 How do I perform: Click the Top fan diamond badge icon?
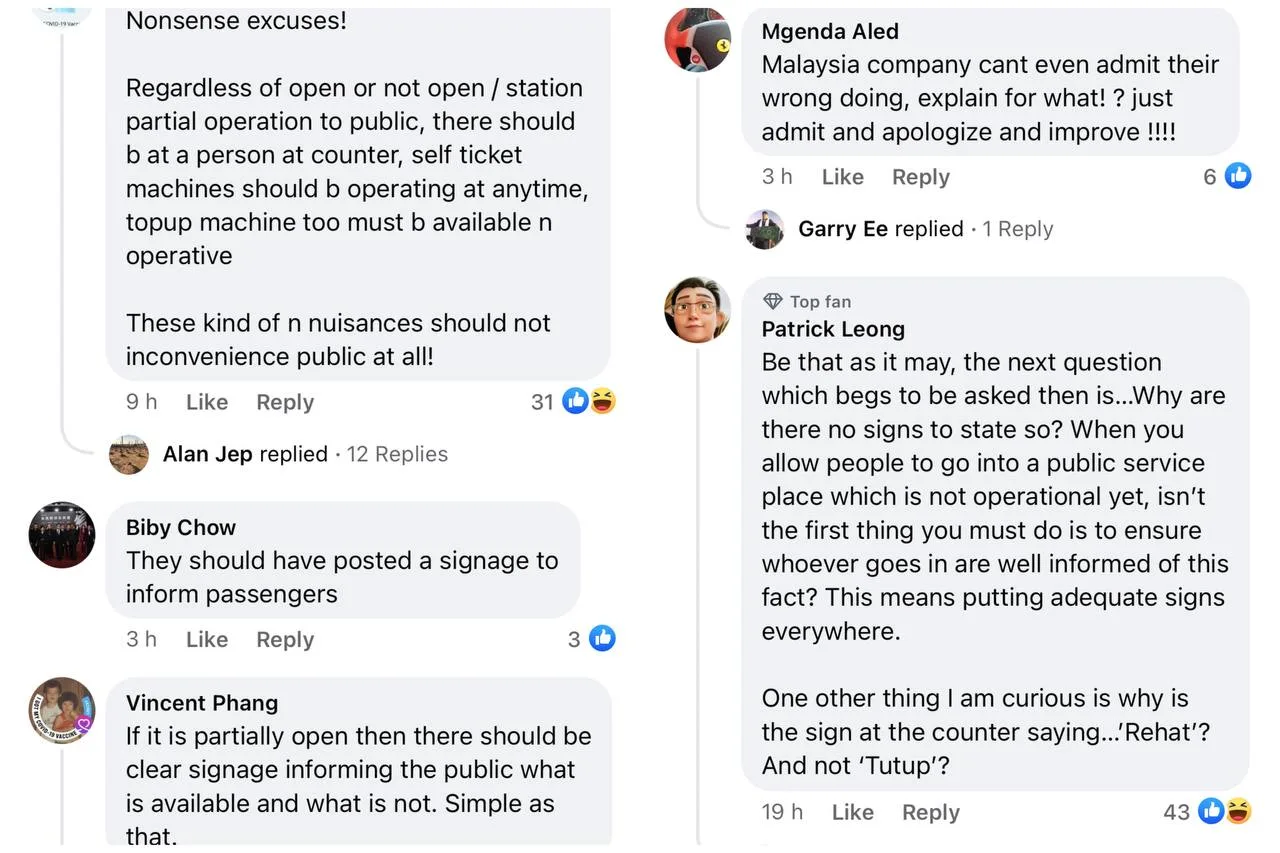[x=772, y=301]
